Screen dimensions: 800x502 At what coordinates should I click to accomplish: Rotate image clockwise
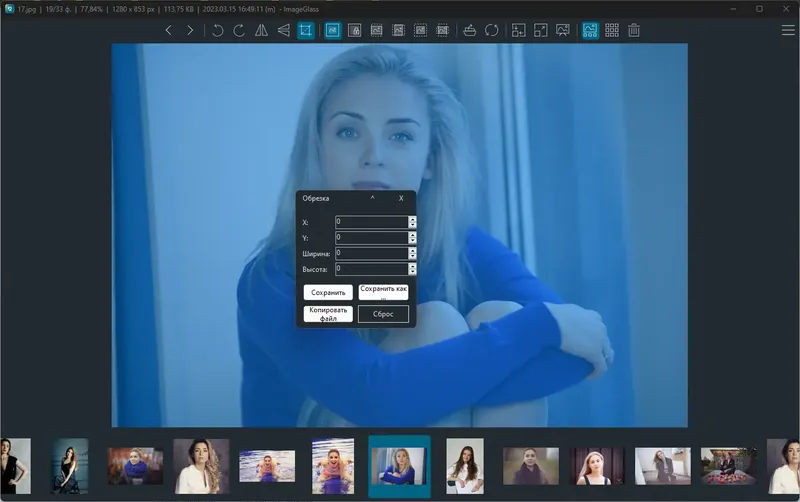[239, 30]
